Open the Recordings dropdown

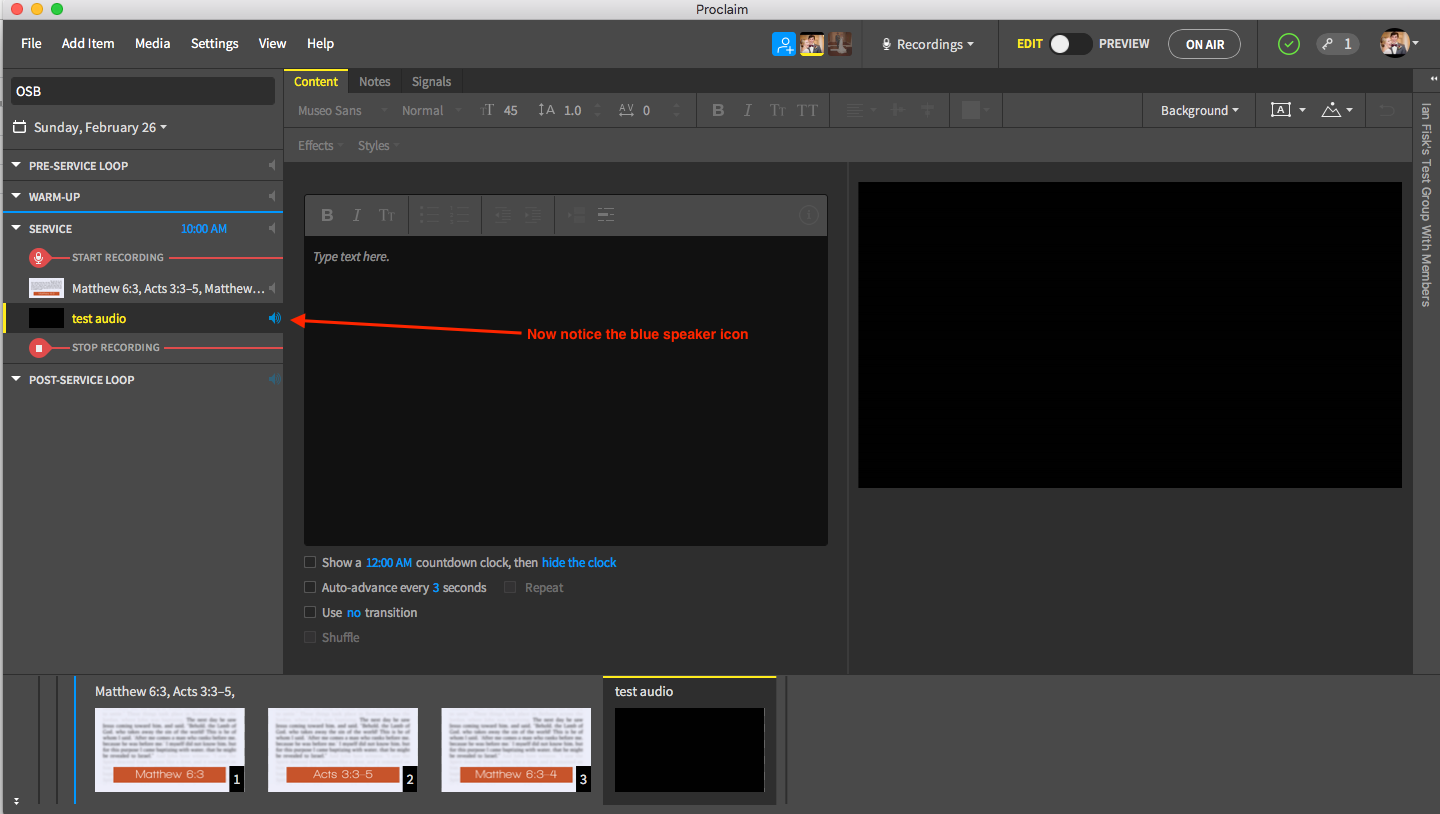[928, 44]
